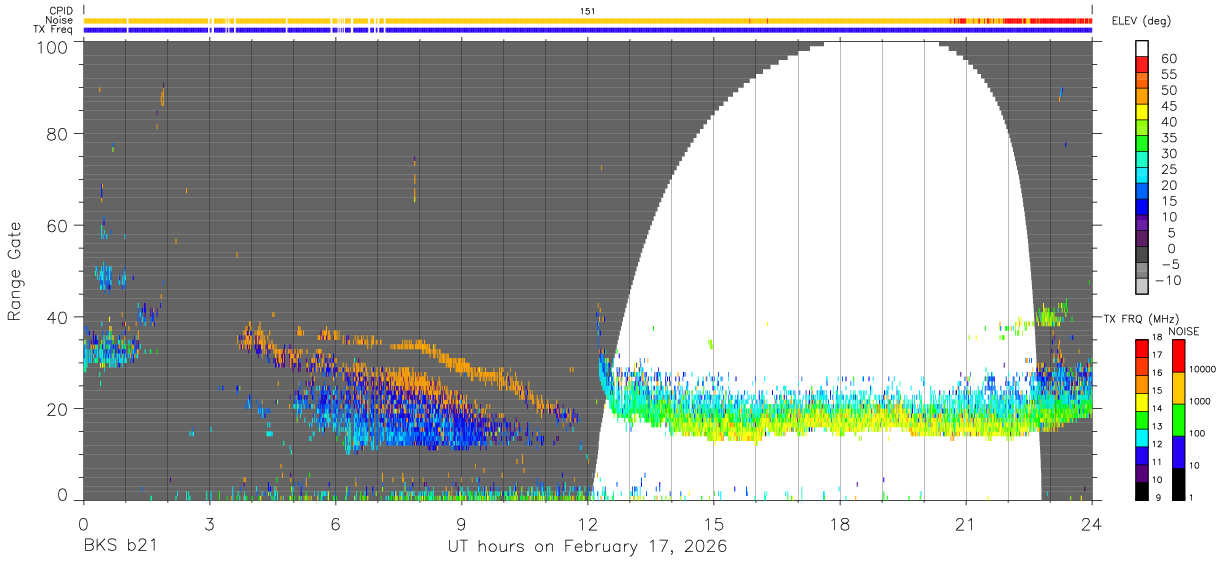
Task: Click NOISE legend value 1
Action: click(x=1191, y=497)
